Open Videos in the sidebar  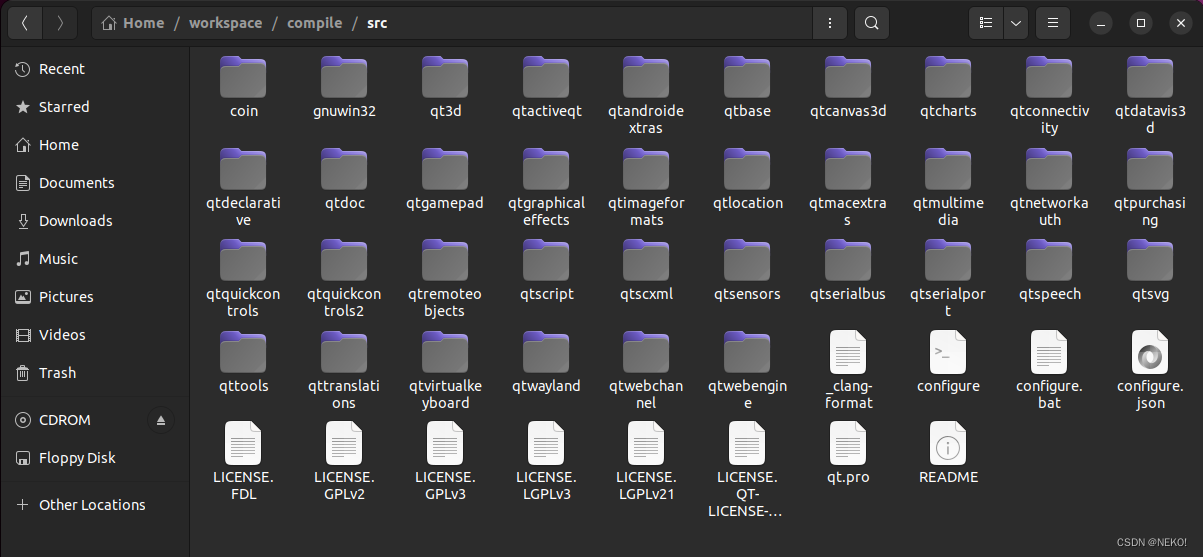(95, 335)
